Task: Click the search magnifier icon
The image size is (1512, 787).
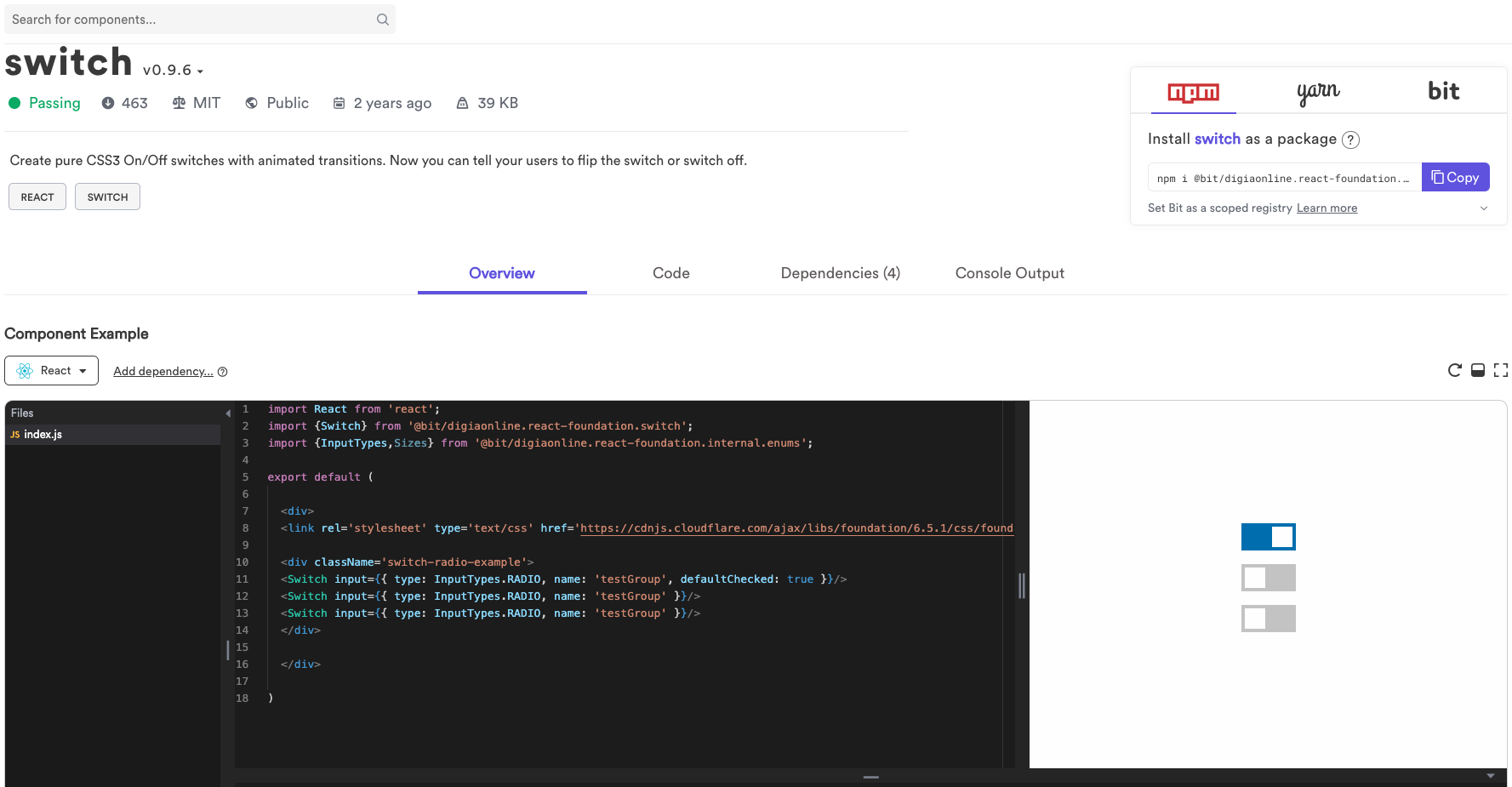Action: pyautogui.click(x=382, y=19)
